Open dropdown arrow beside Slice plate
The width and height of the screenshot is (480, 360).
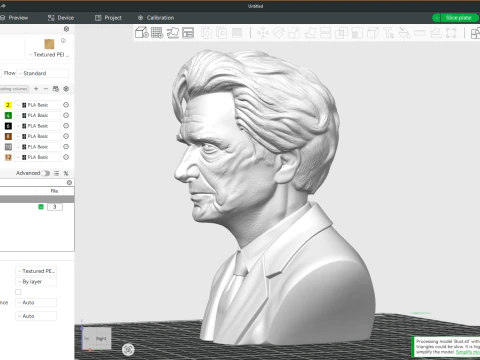pos(436,18)
